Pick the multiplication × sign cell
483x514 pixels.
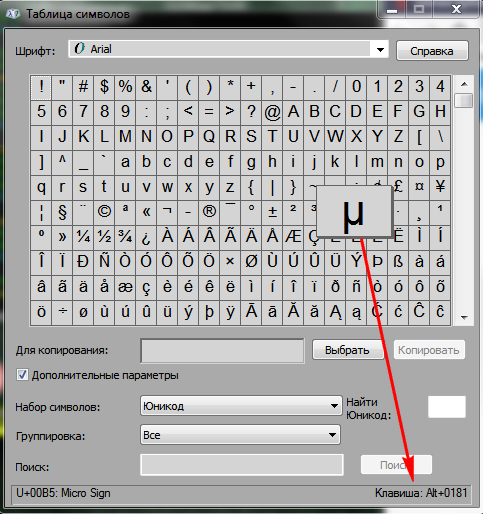pos(230,262)
